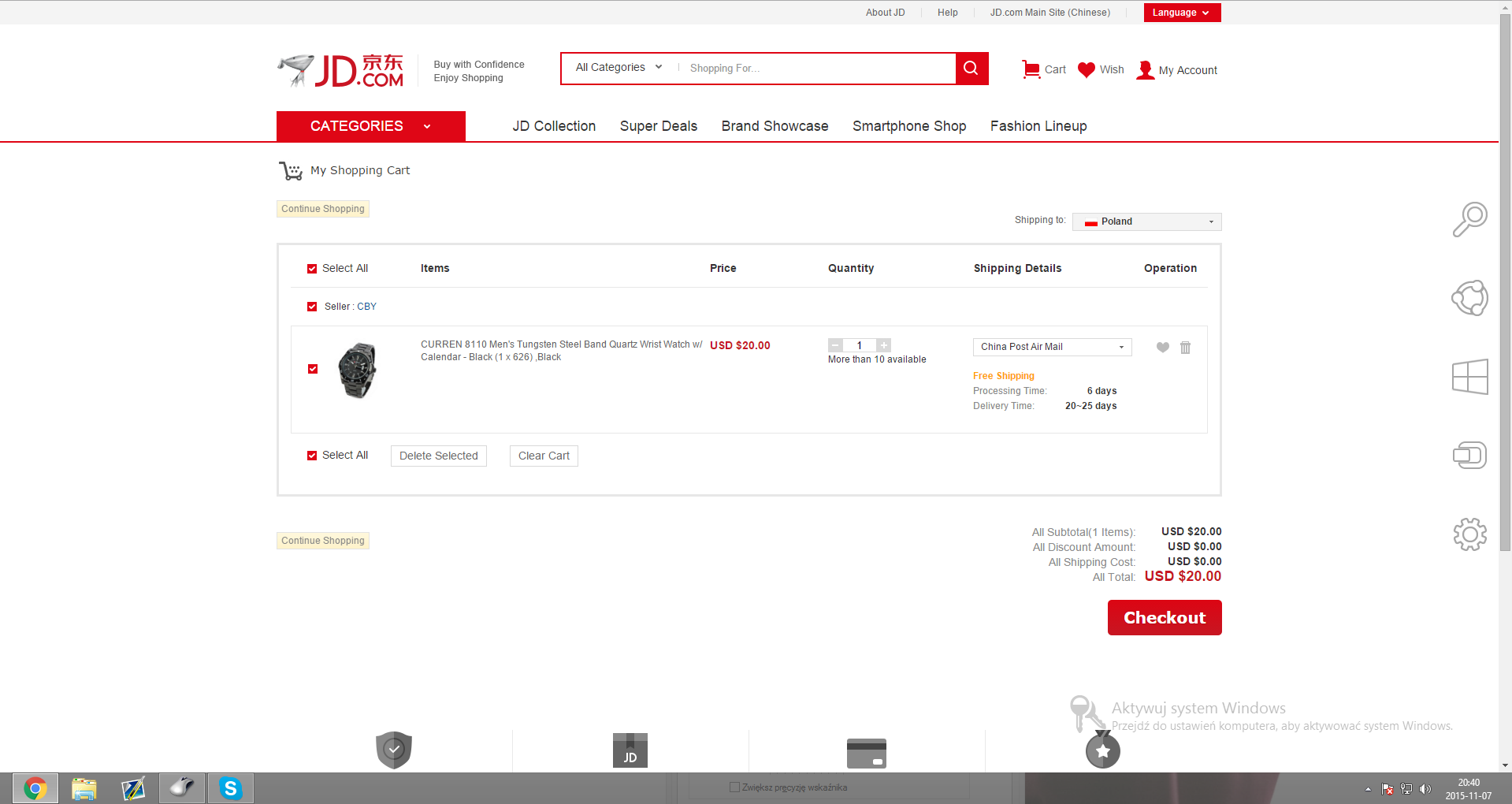Click the Windows logo icon in sidebar
Viewport: 1512px width, 804px height.
tap(1470, 377)
